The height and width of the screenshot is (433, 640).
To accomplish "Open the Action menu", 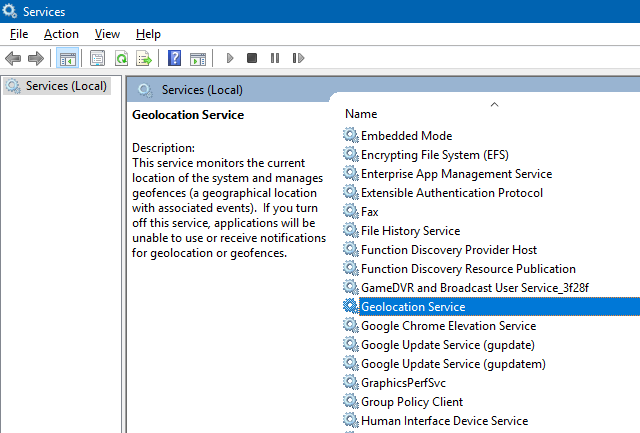I will pos(61,34).
